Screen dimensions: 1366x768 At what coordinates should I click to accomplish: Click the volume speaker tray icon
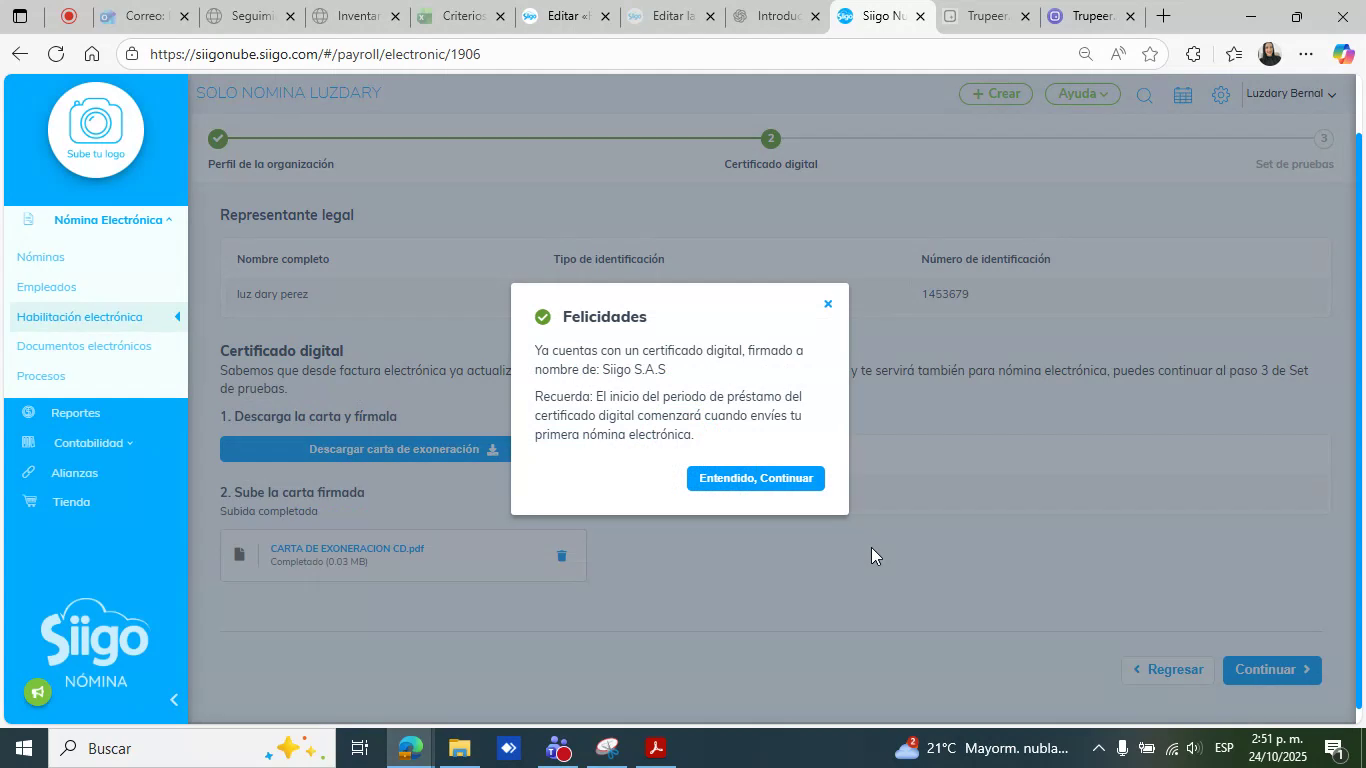(x=1193, y=748)
